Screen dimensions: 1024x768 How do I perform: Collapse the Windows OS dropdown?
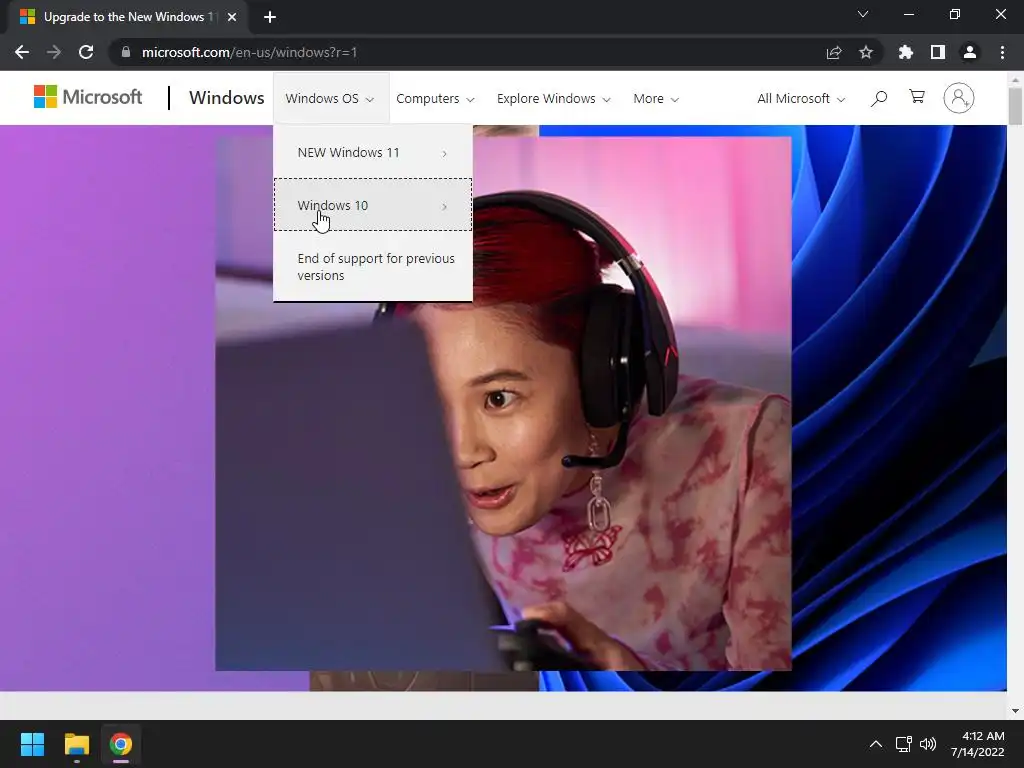tap(330, 99)
